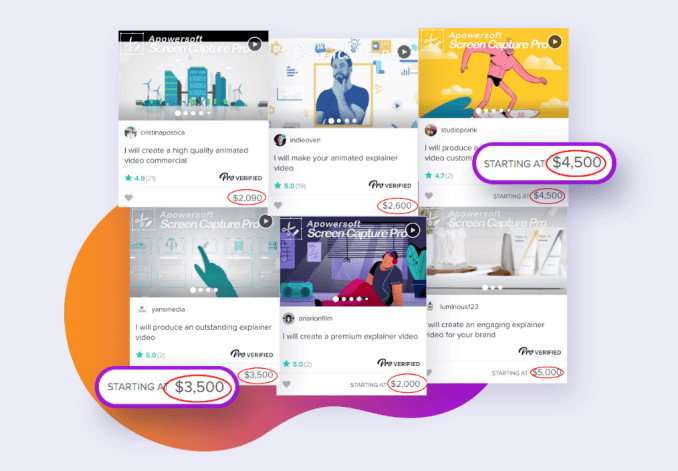
Task: Favorite the anarionfilm gig with heart icon
Action: 287,384
